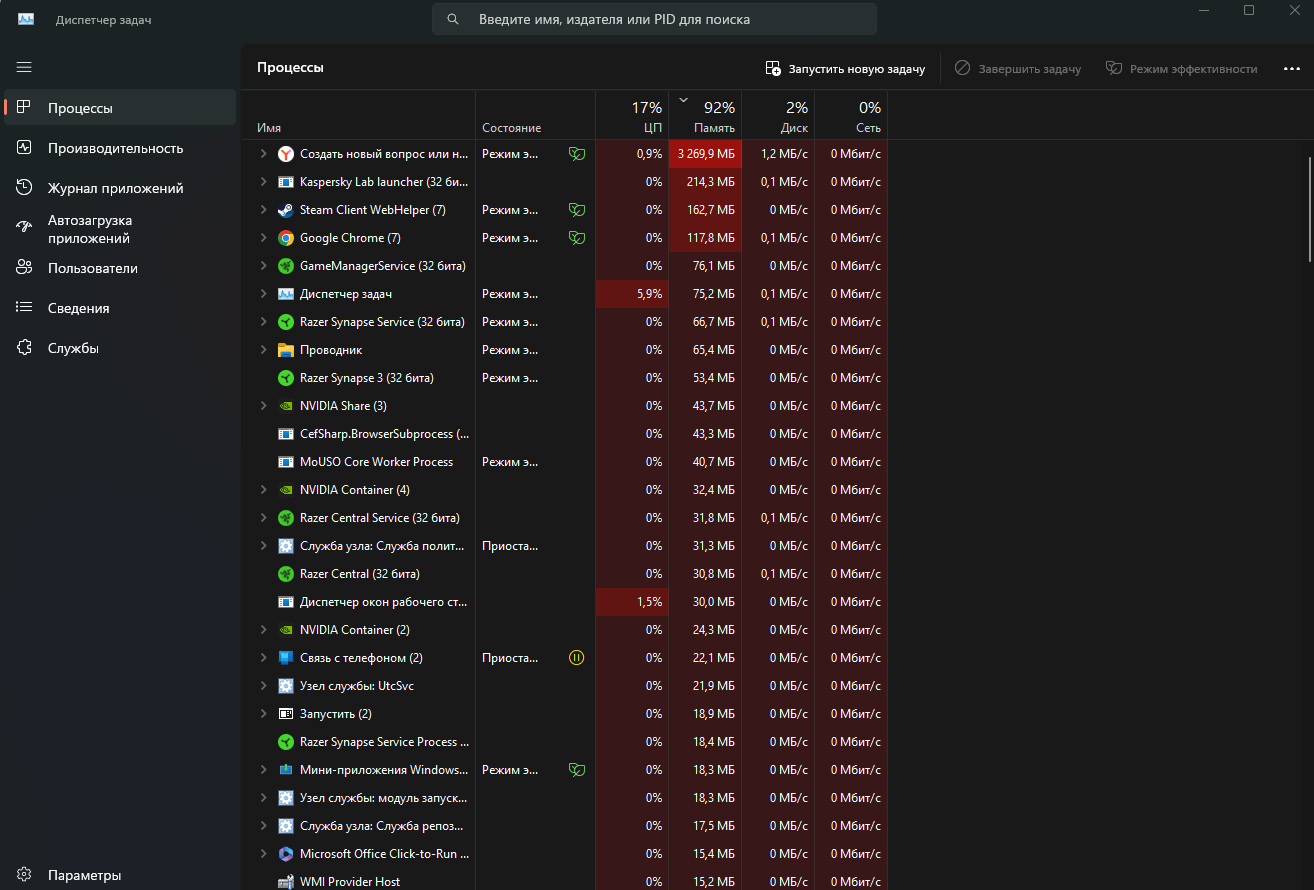
Task: Click the efficiency leaf for Google Chrome row
Action: tap(576, 238)
